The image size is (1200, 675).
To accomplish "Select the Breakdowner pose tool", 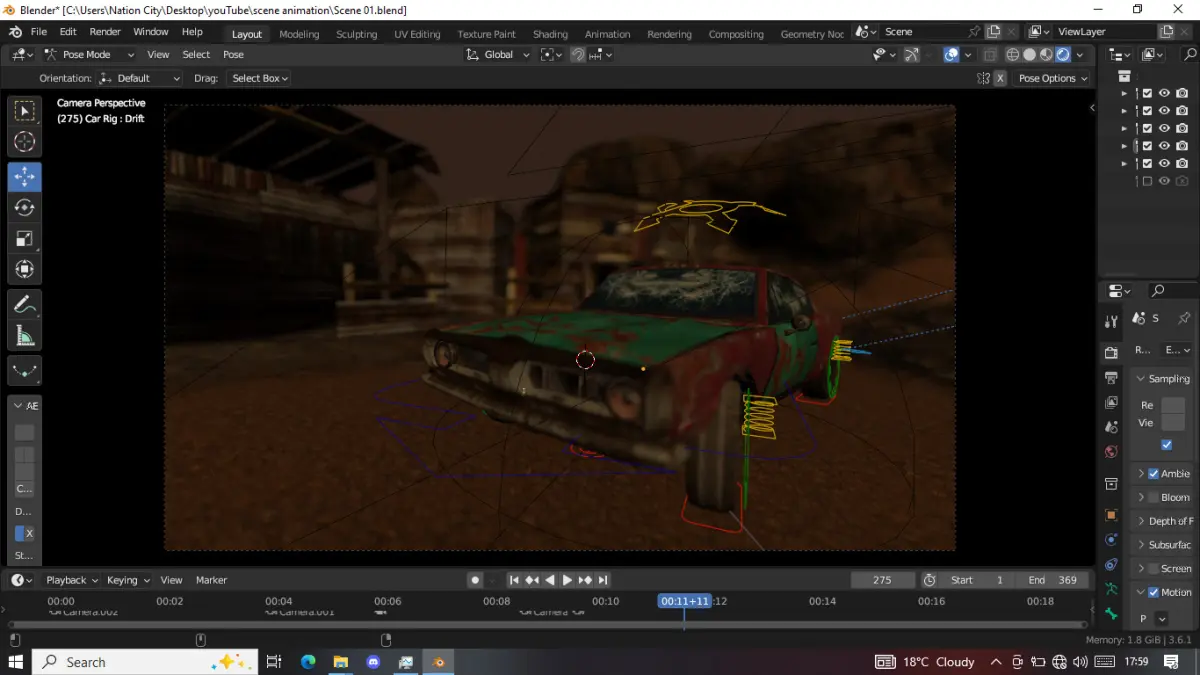I will point(25,370).
